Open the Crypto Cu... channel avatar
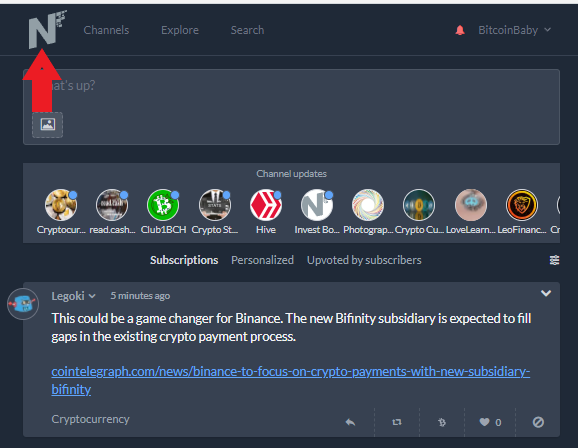 tap(419, 205)
